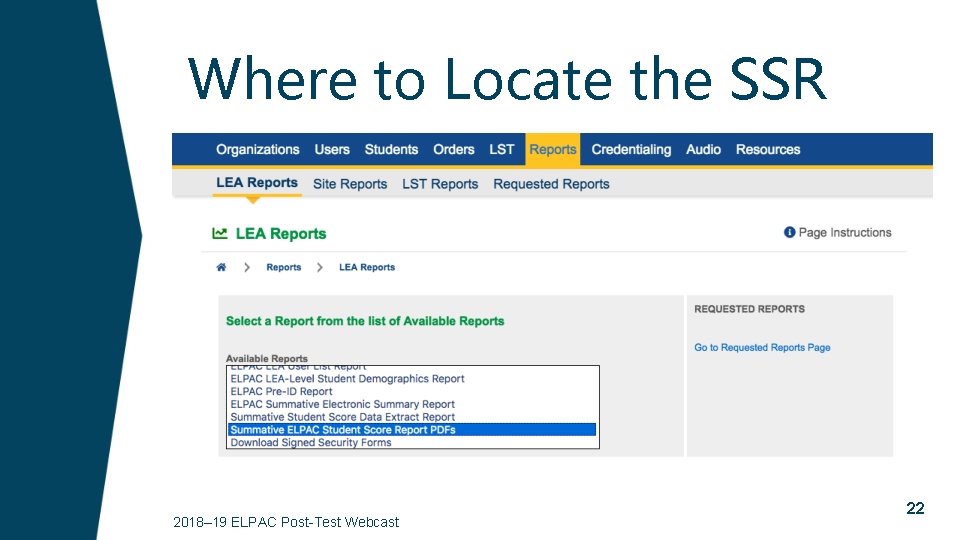Open the Orders menu

tap(454, 149)
